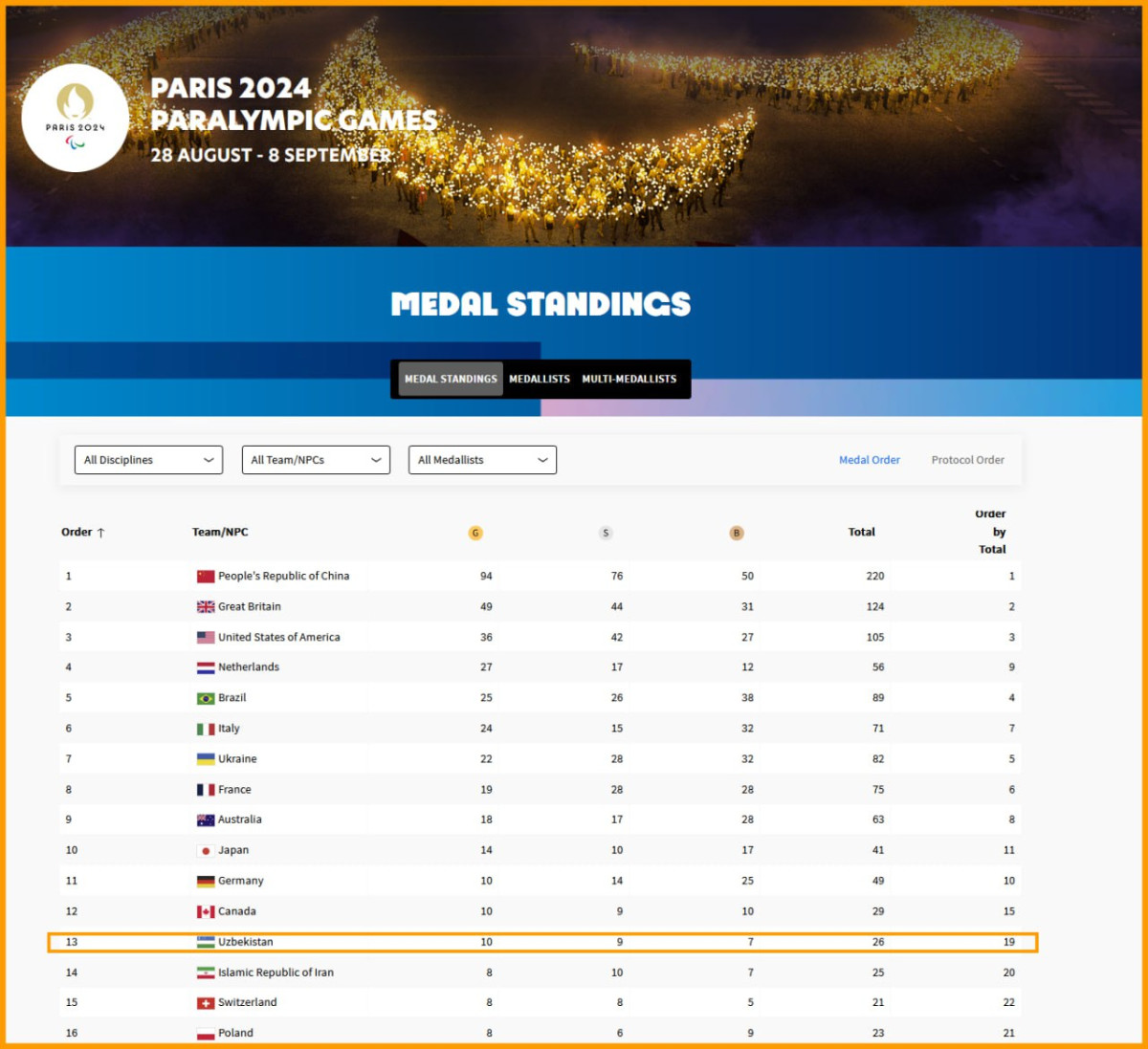1148x1049 pixels.
Task: Click the Australia team name
Action: 240,820
